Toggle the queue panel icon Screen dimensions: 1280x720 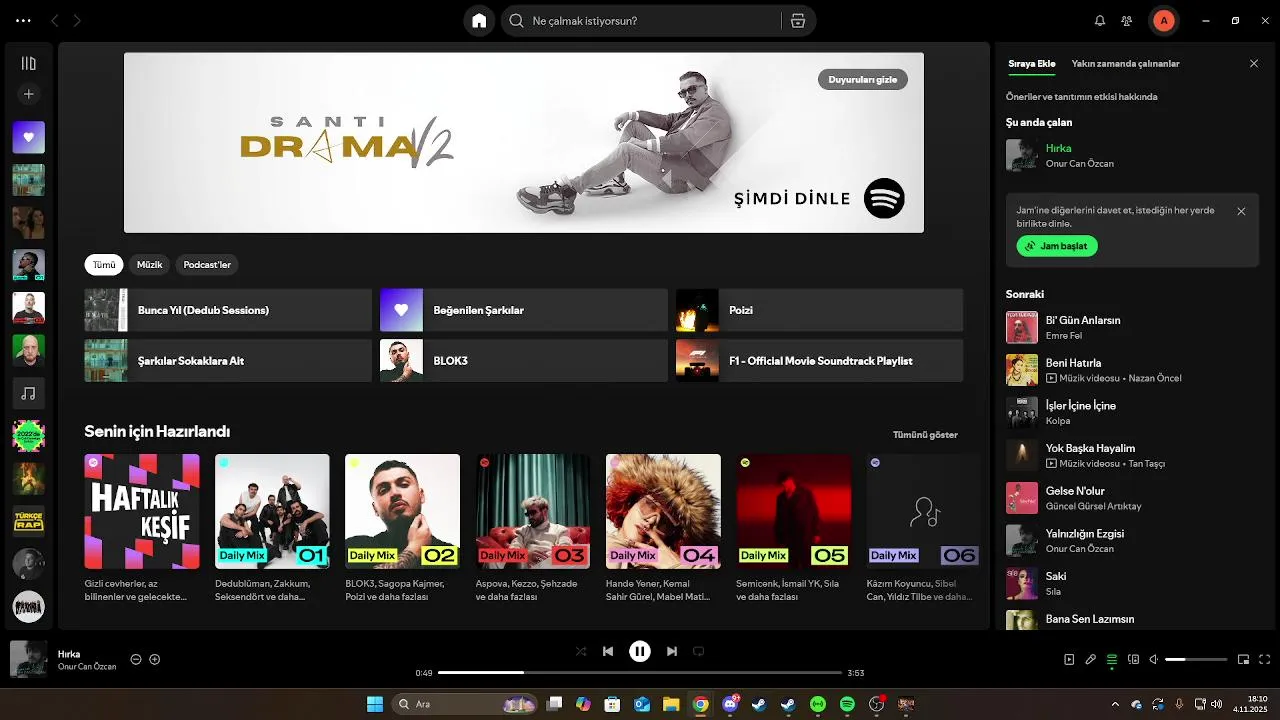[x=1112, y=659]
